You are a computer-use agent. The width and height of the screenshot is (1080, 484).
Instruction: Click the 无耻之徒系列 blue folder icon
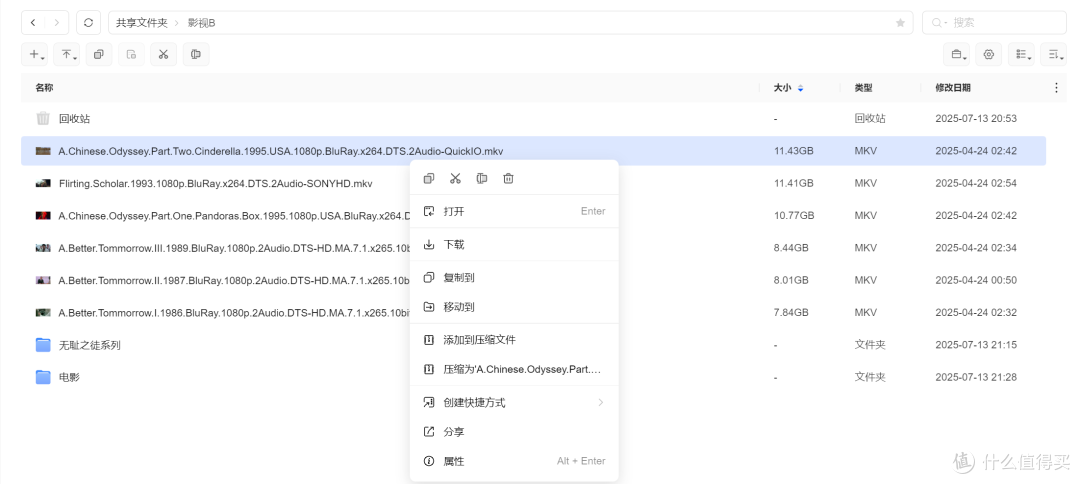43,345
